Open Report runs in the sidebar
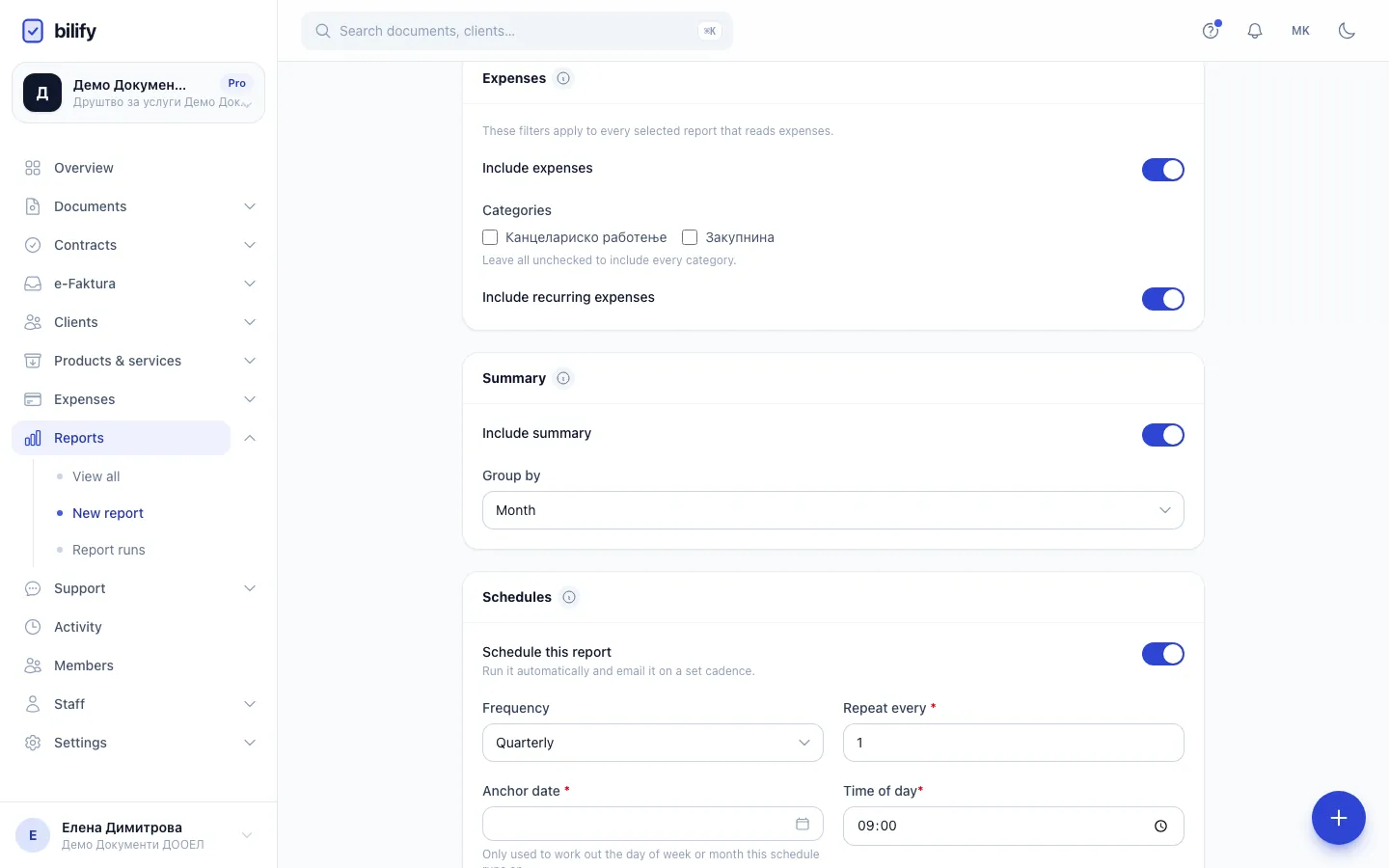The width and height of the screenshot is (1389, 868). coord(109,550)
